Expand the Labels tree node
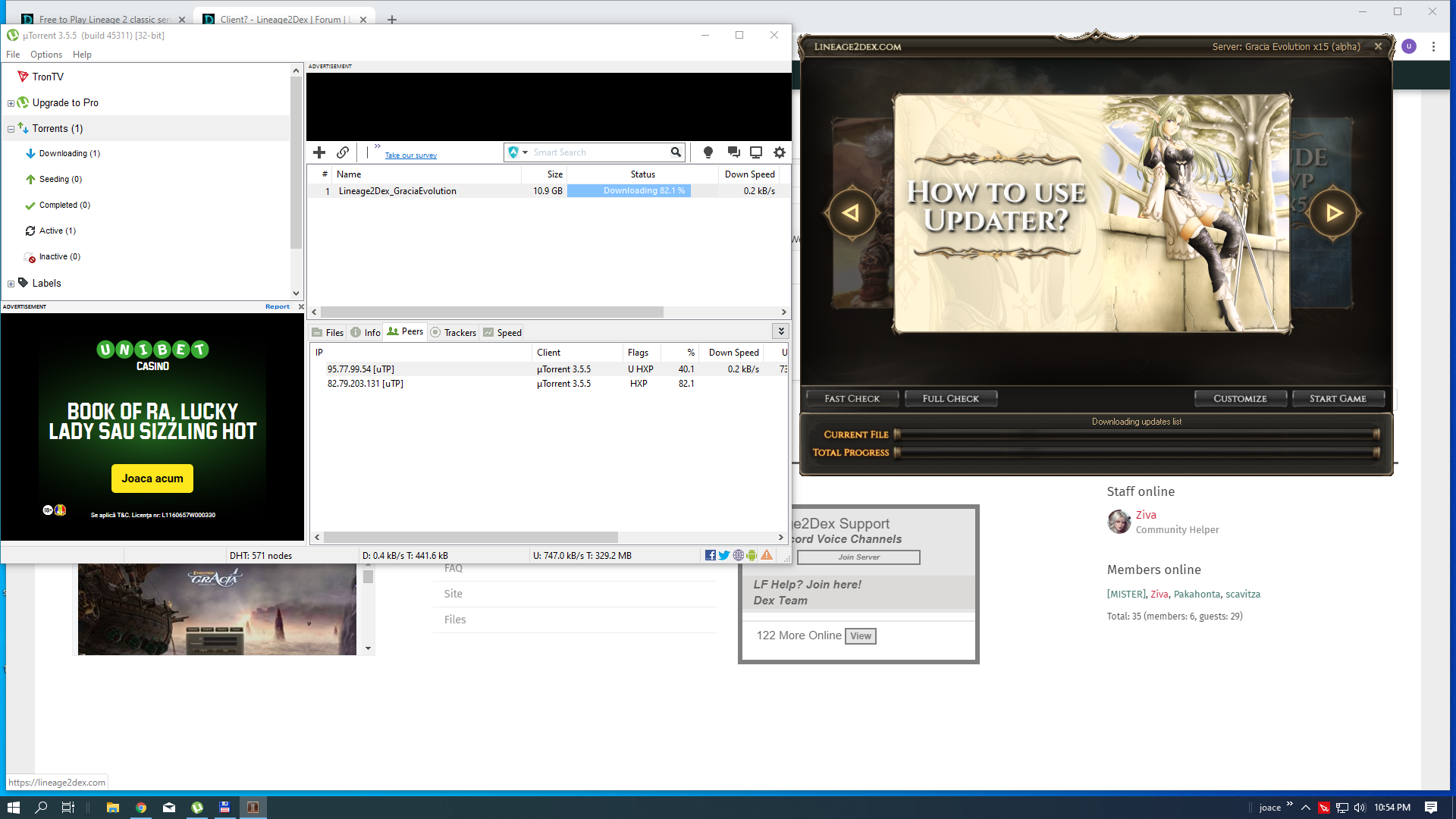This screenshot has width=1456, height=819. (x=11, y=284)
